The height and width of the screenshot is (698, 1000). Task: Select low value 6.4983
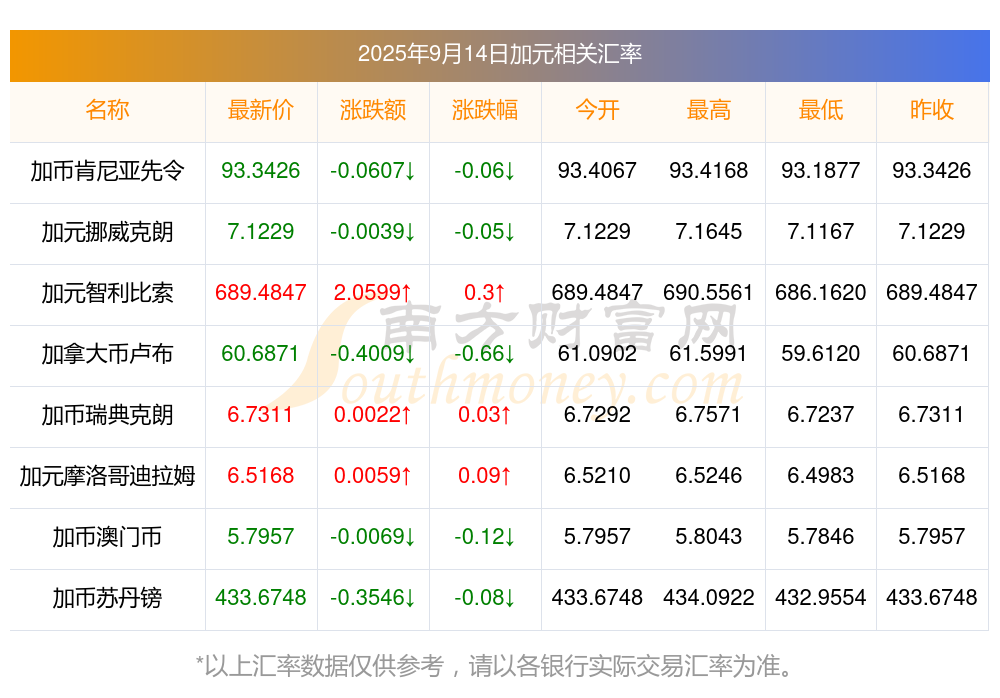(821, 475)
